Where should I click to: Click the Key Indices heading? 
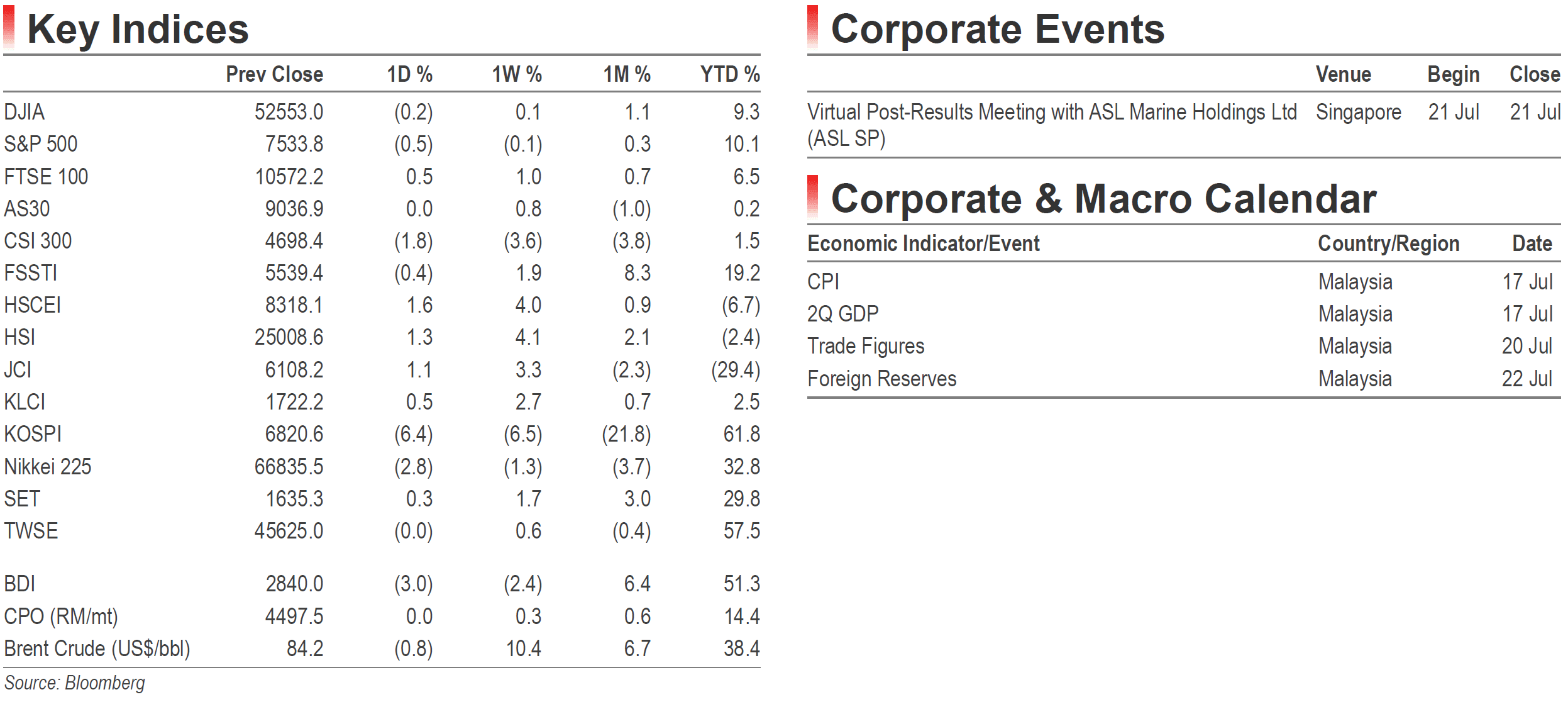(x=138, y=29)
